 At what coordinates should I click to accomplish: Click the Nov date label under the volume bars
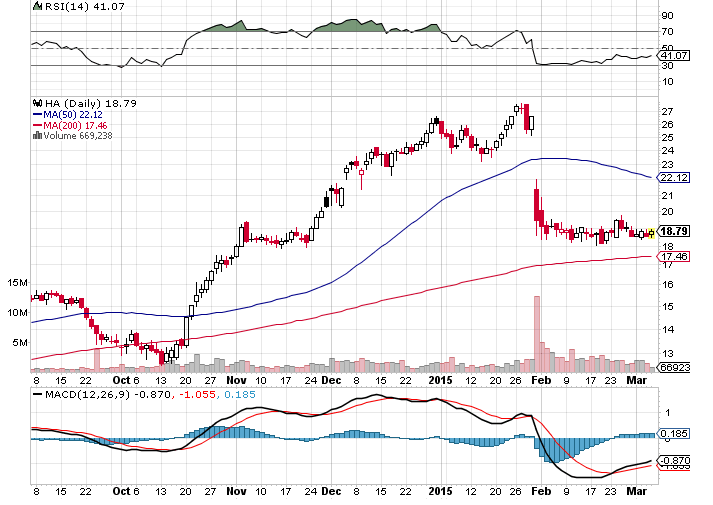pyautogui.click(x=236, y=380)
